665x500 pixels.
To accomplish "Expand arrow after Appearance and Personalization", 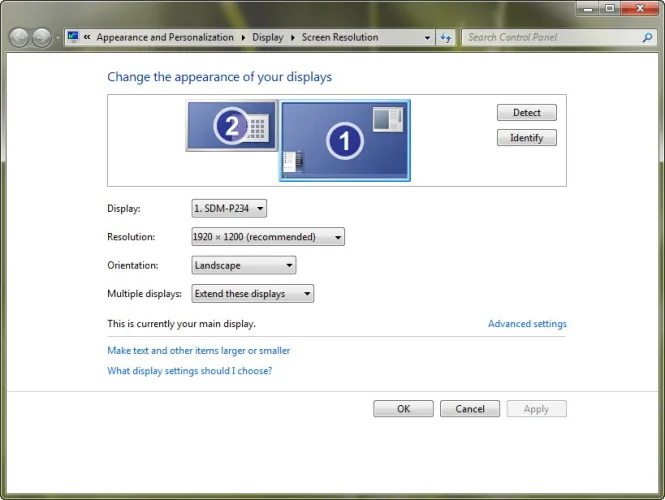I will pos(243,37).
